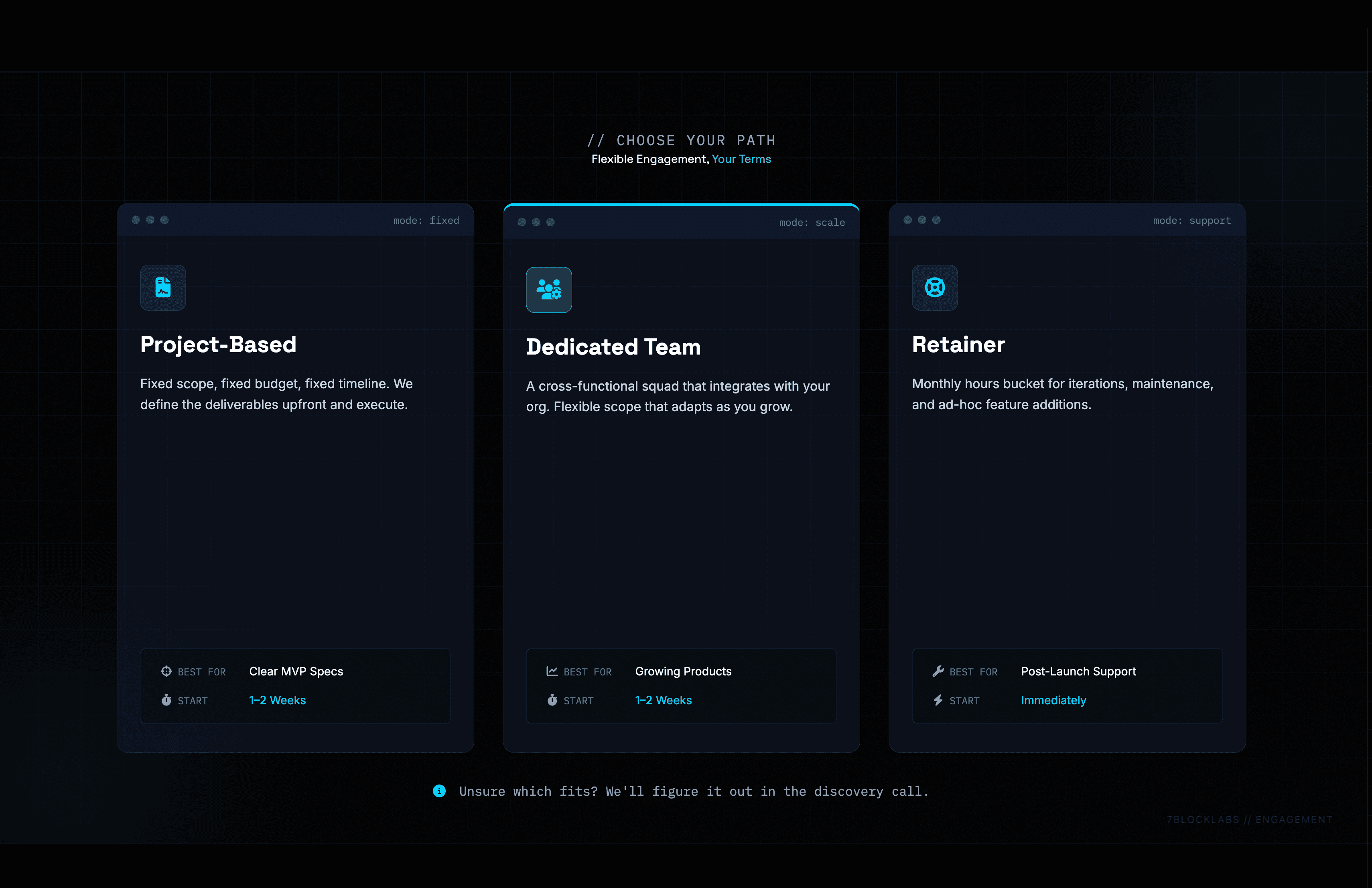Select the Retainer heading
Viewport: 1372px width, 888px height.
point(958,345)
